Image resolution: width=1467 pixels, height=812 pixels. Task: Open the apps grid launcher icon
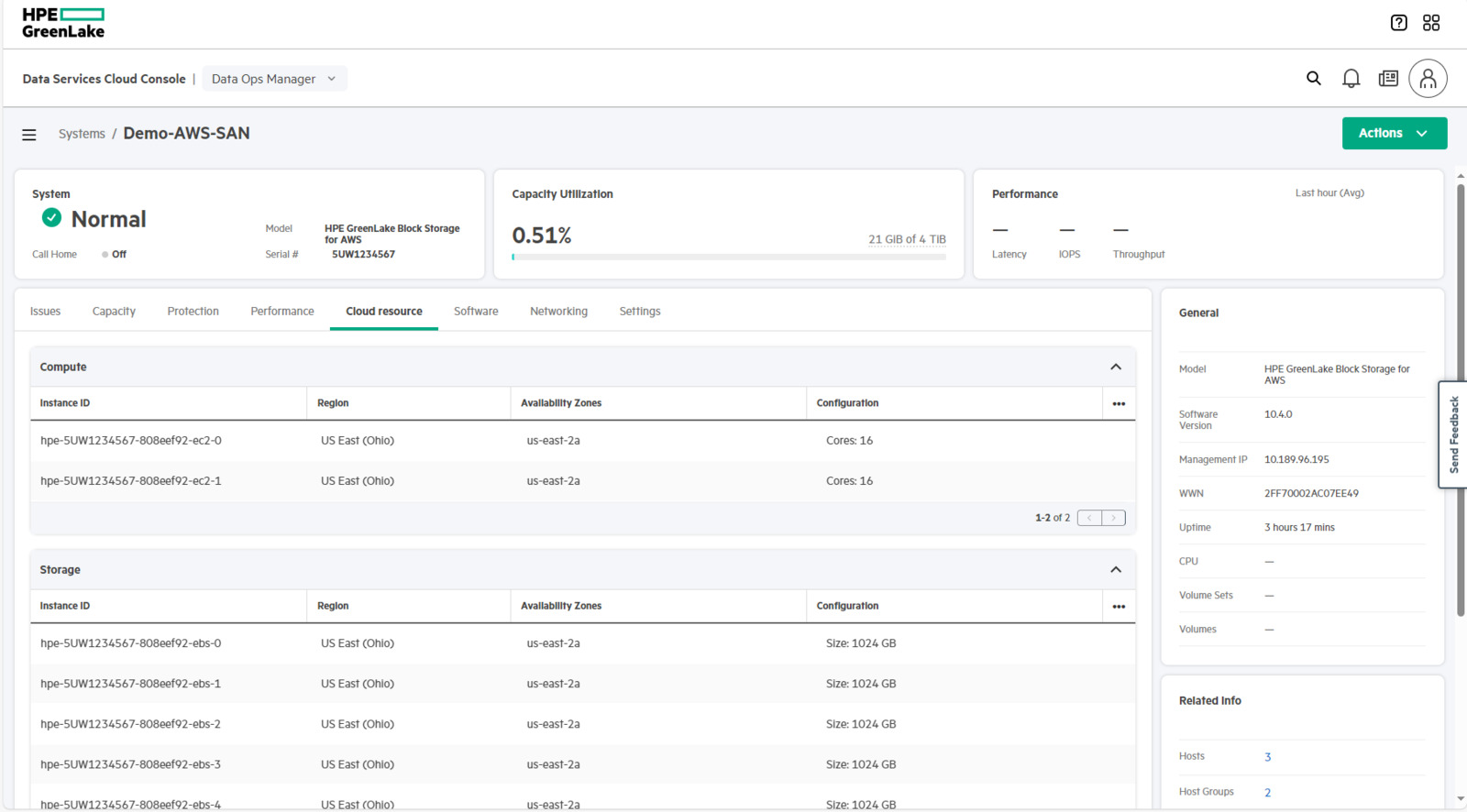coord(1431,23)
